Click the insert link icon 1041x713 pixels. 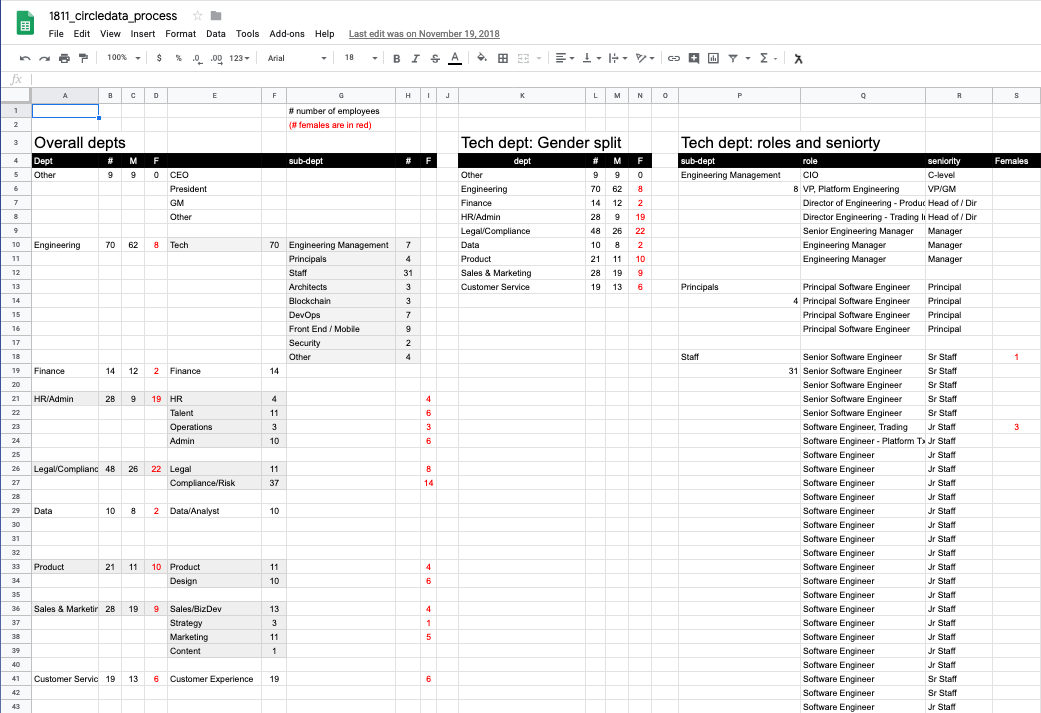(x=674, y=58)
